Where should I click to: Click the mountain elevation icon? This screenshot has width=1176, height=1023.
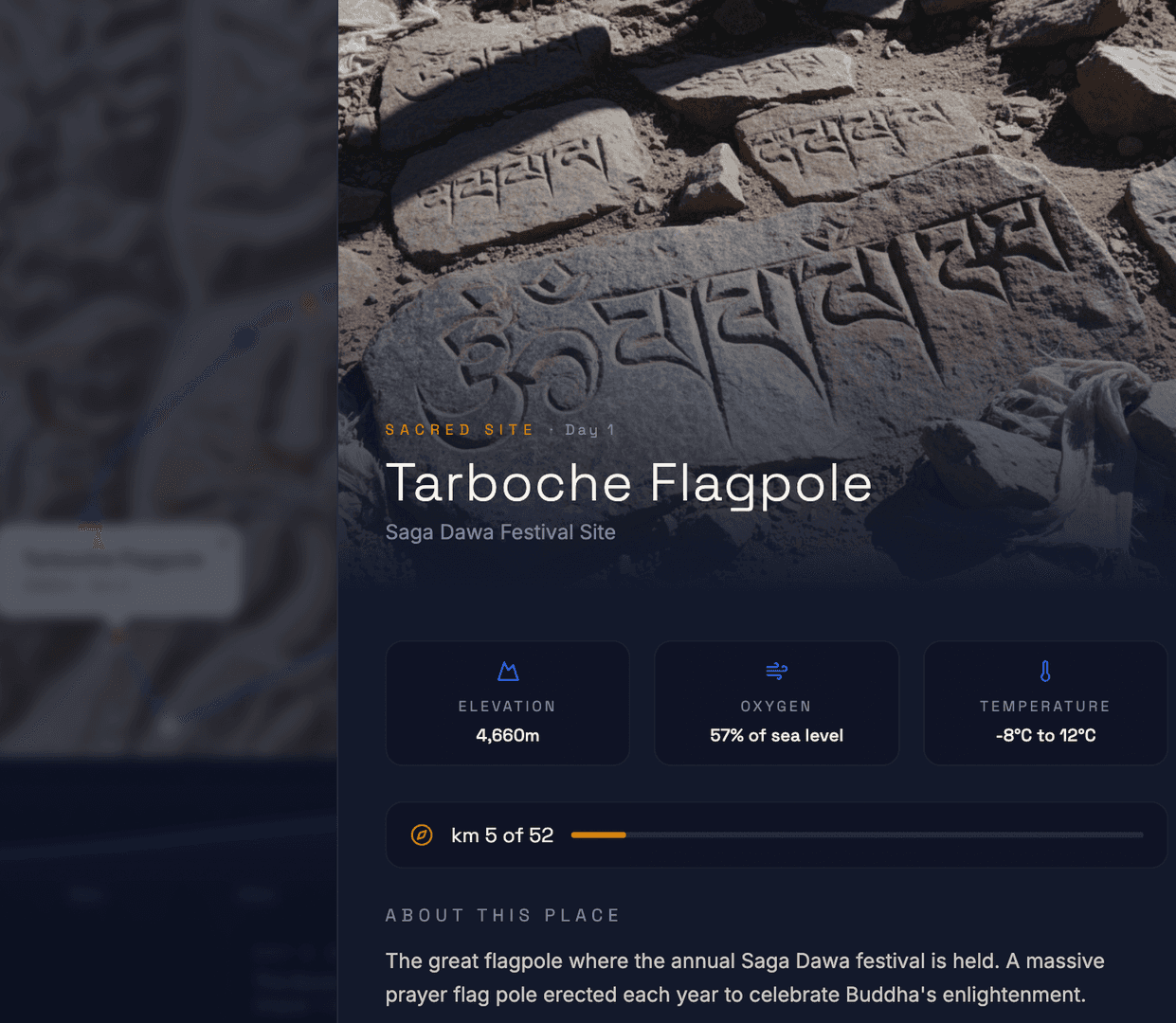508,672
